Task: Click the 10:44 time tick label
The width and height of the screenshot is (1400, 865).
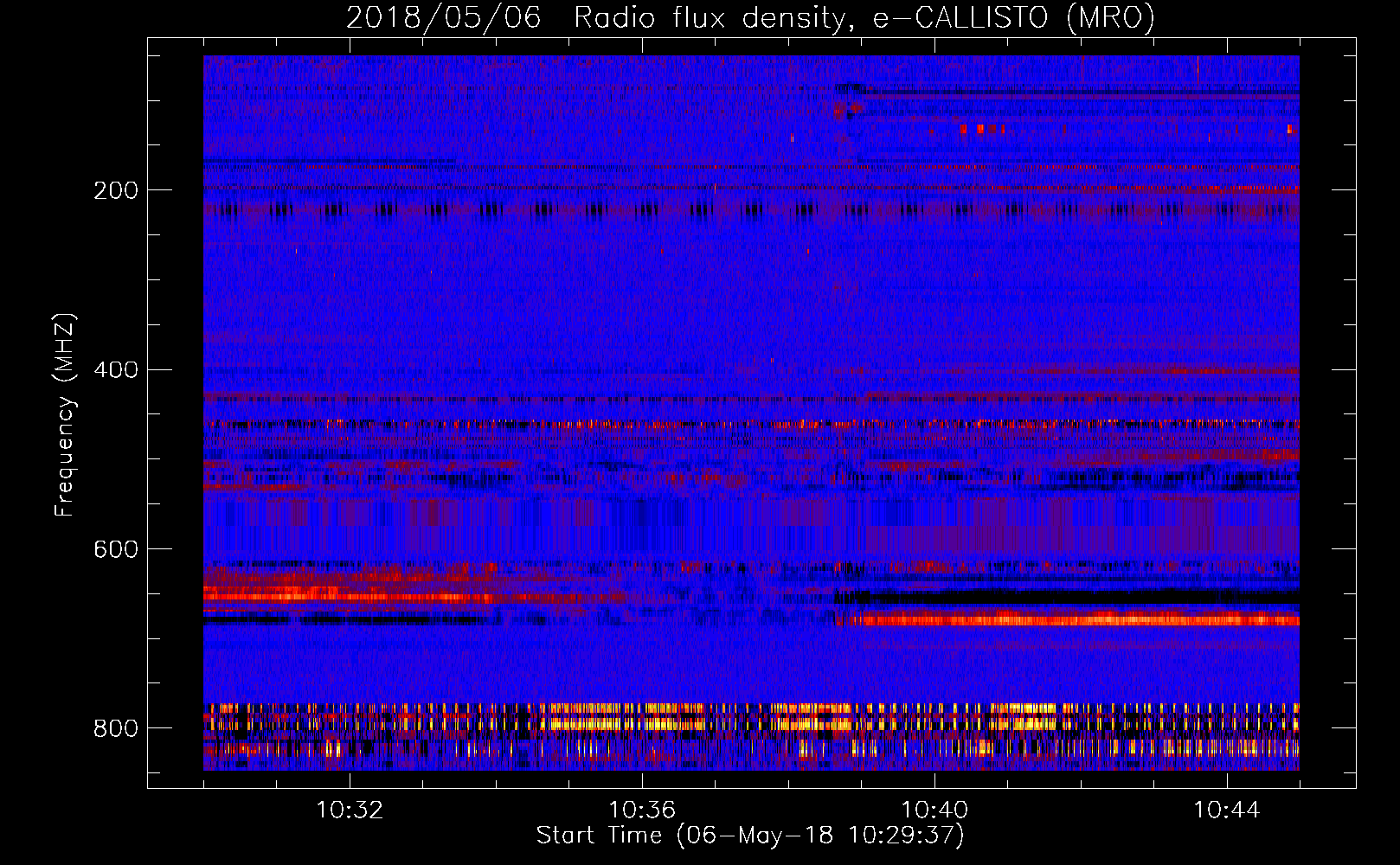Action: click(x=1227, y=811)
